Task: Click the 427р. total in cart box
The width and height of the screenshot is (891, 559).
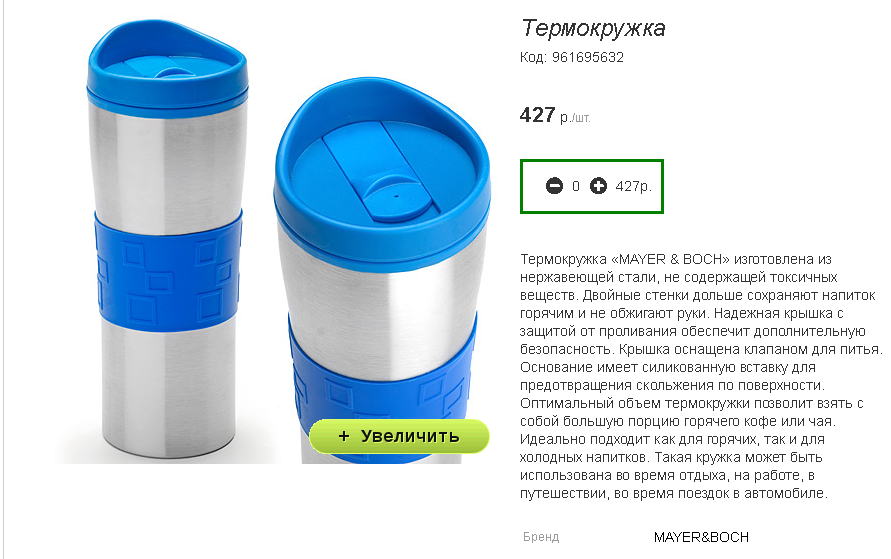Action: point(633,186)
